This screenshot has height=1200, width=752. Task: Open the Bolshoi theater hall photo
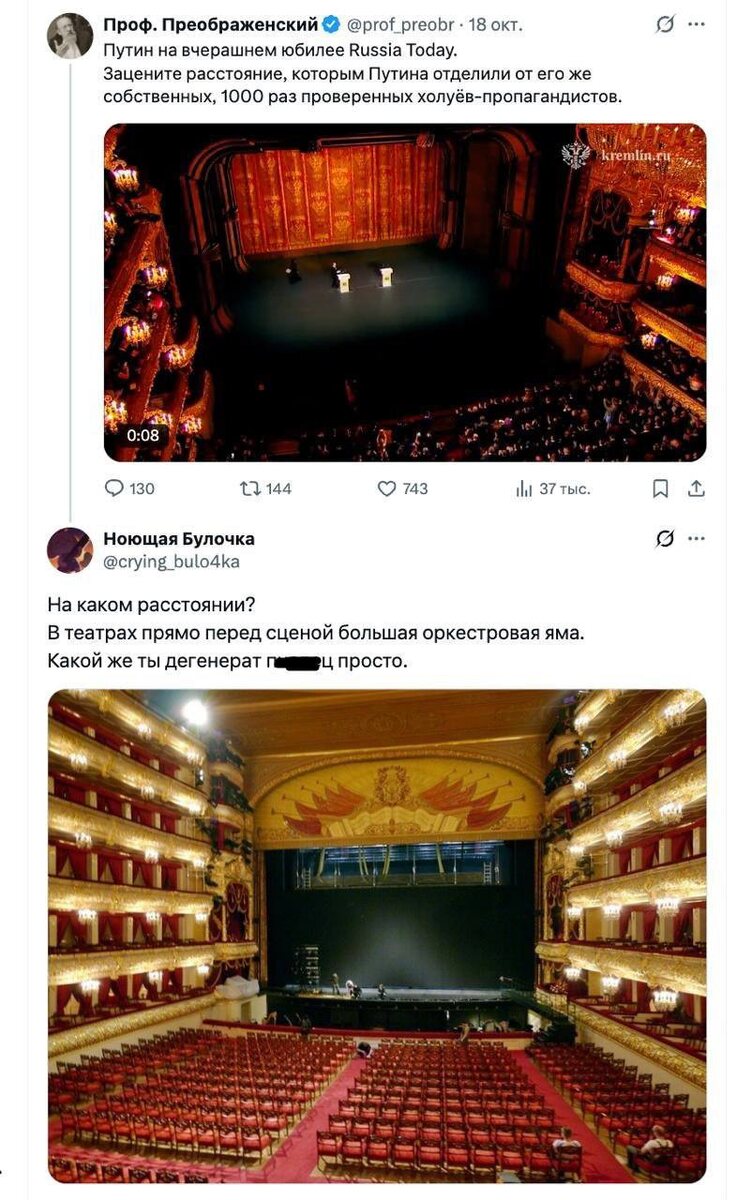pyautogui.click(x=377, y=936)
